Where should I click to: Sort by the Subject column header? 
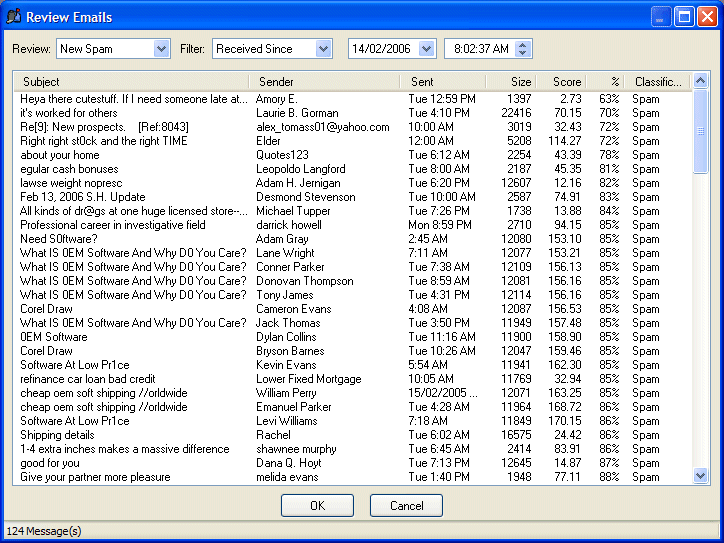tap(132, 82)
